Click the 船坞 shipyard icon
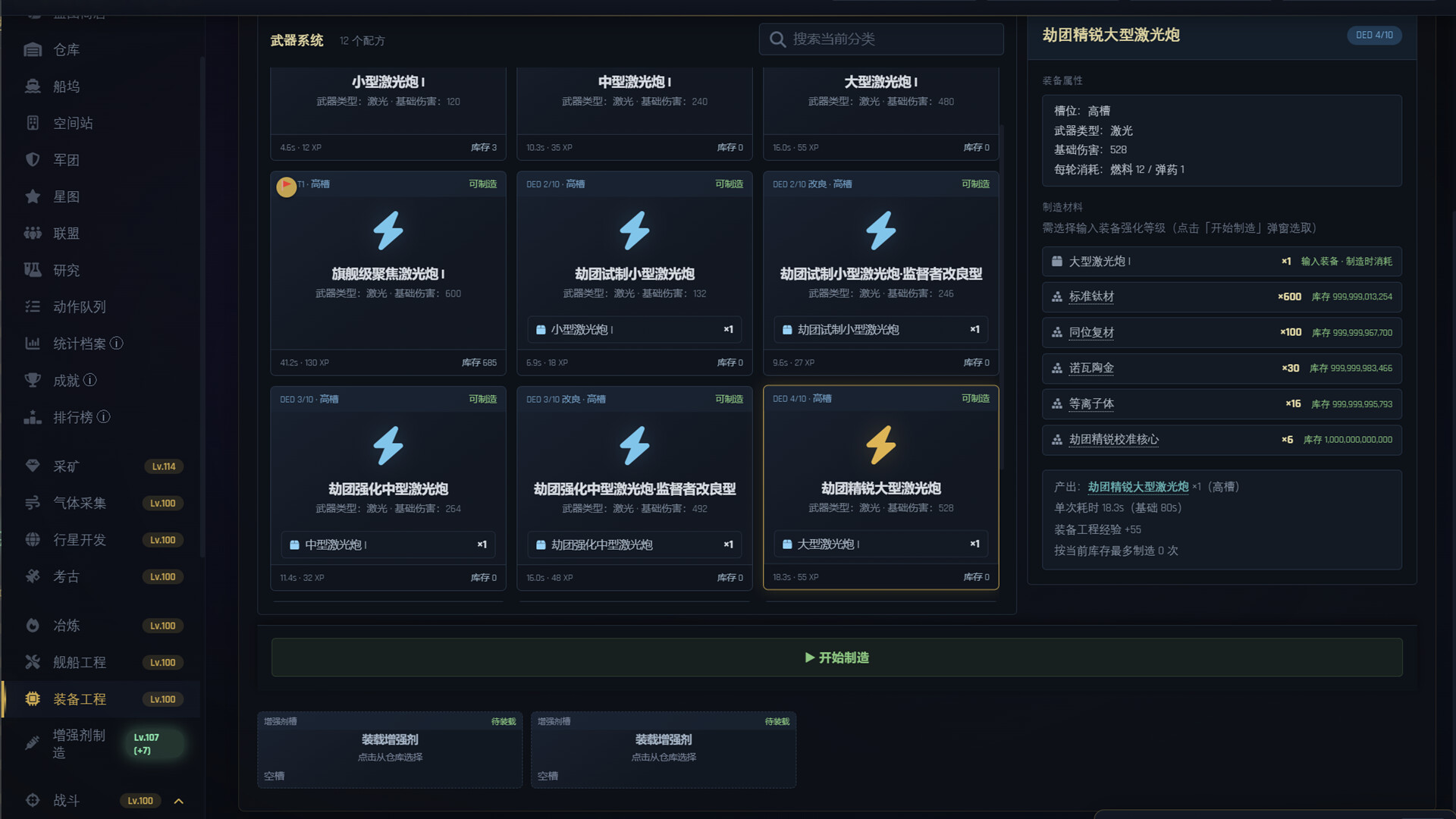The height and width of the screenshot is (819, 1456). pyautogui.click(x=33, y=86)
